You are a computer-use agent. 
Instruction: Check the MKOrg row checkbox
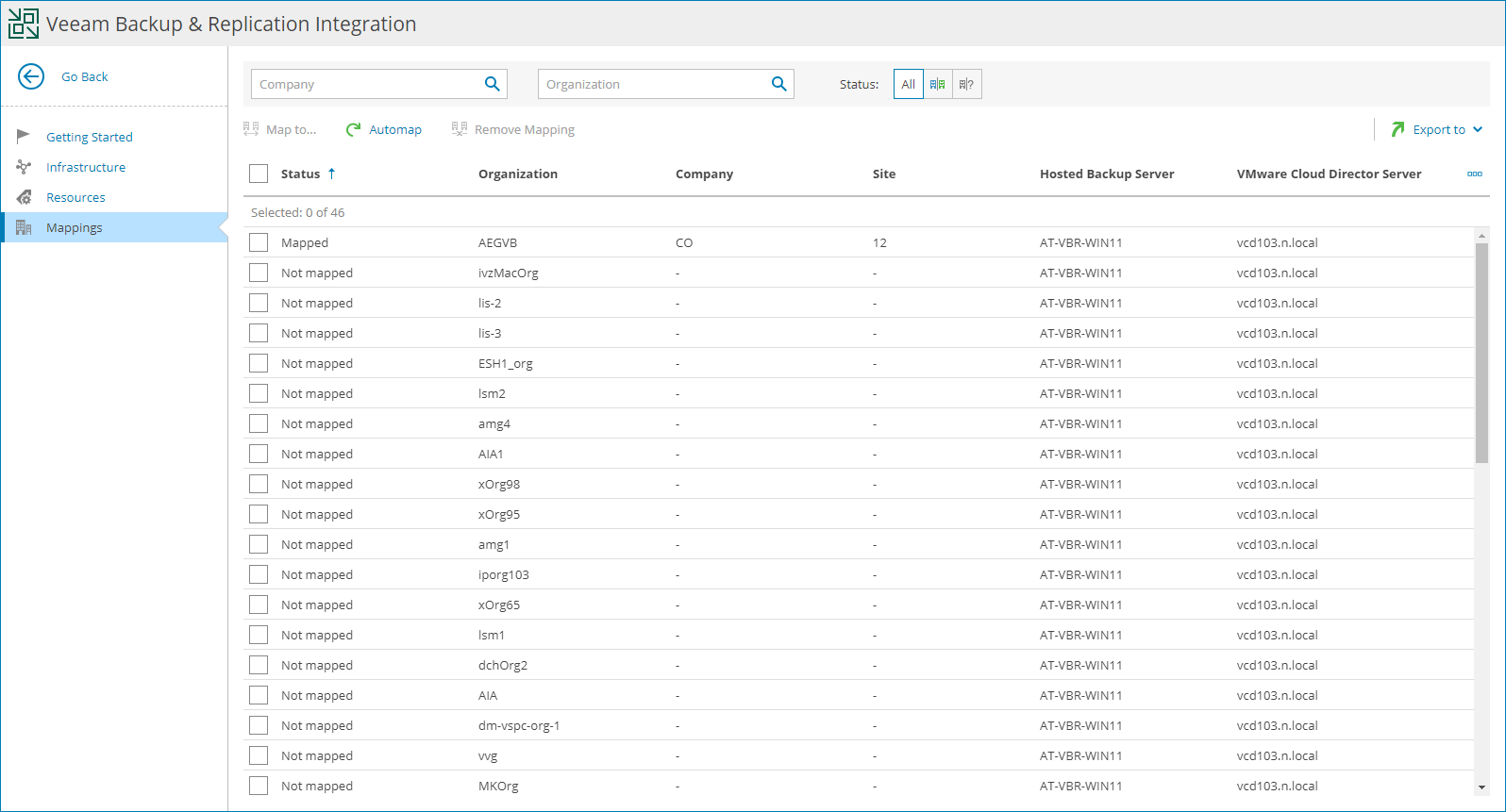(259, 786)
